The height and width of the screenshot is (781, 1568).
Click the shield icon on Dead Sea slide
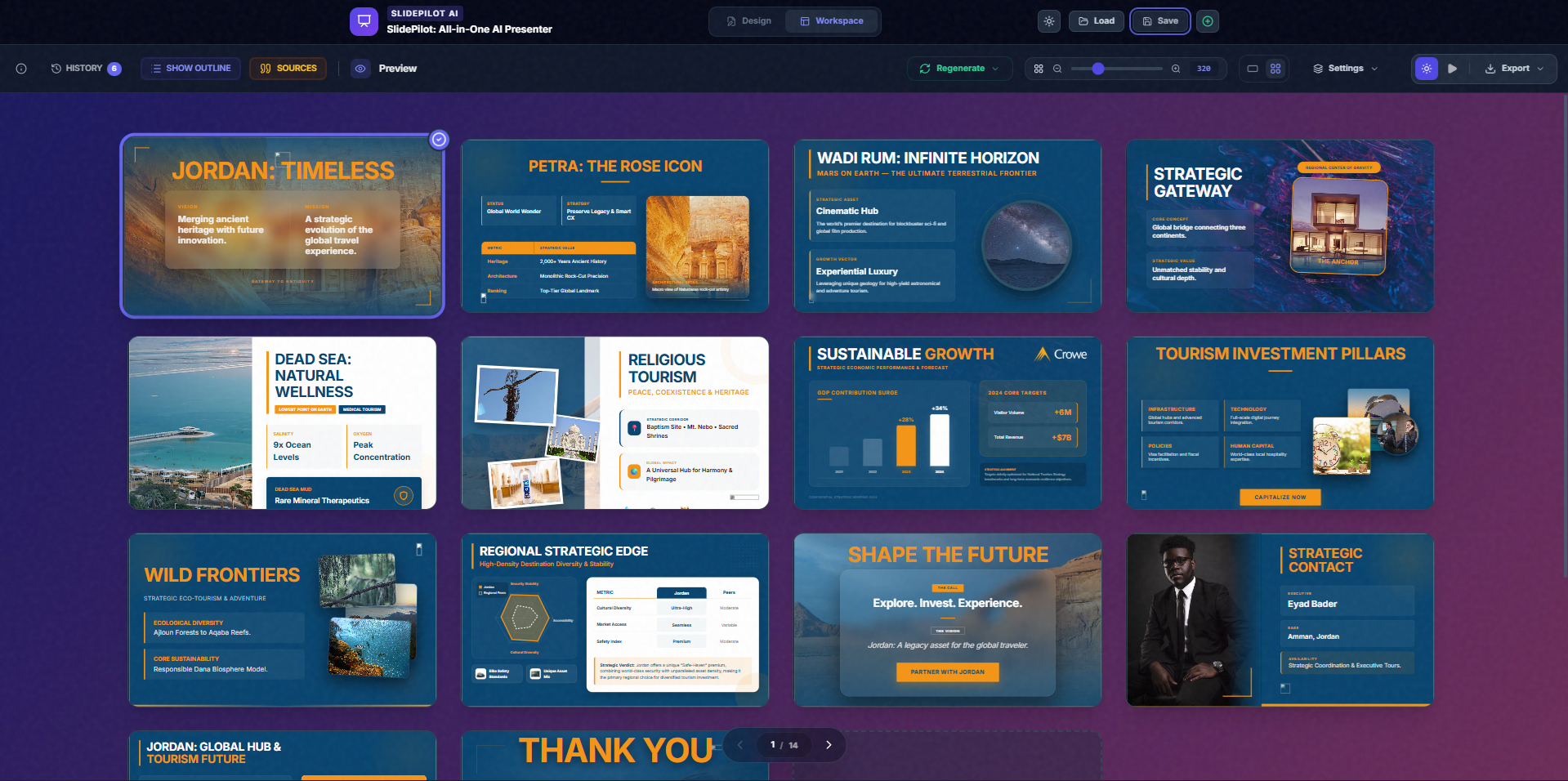(403, 496)
